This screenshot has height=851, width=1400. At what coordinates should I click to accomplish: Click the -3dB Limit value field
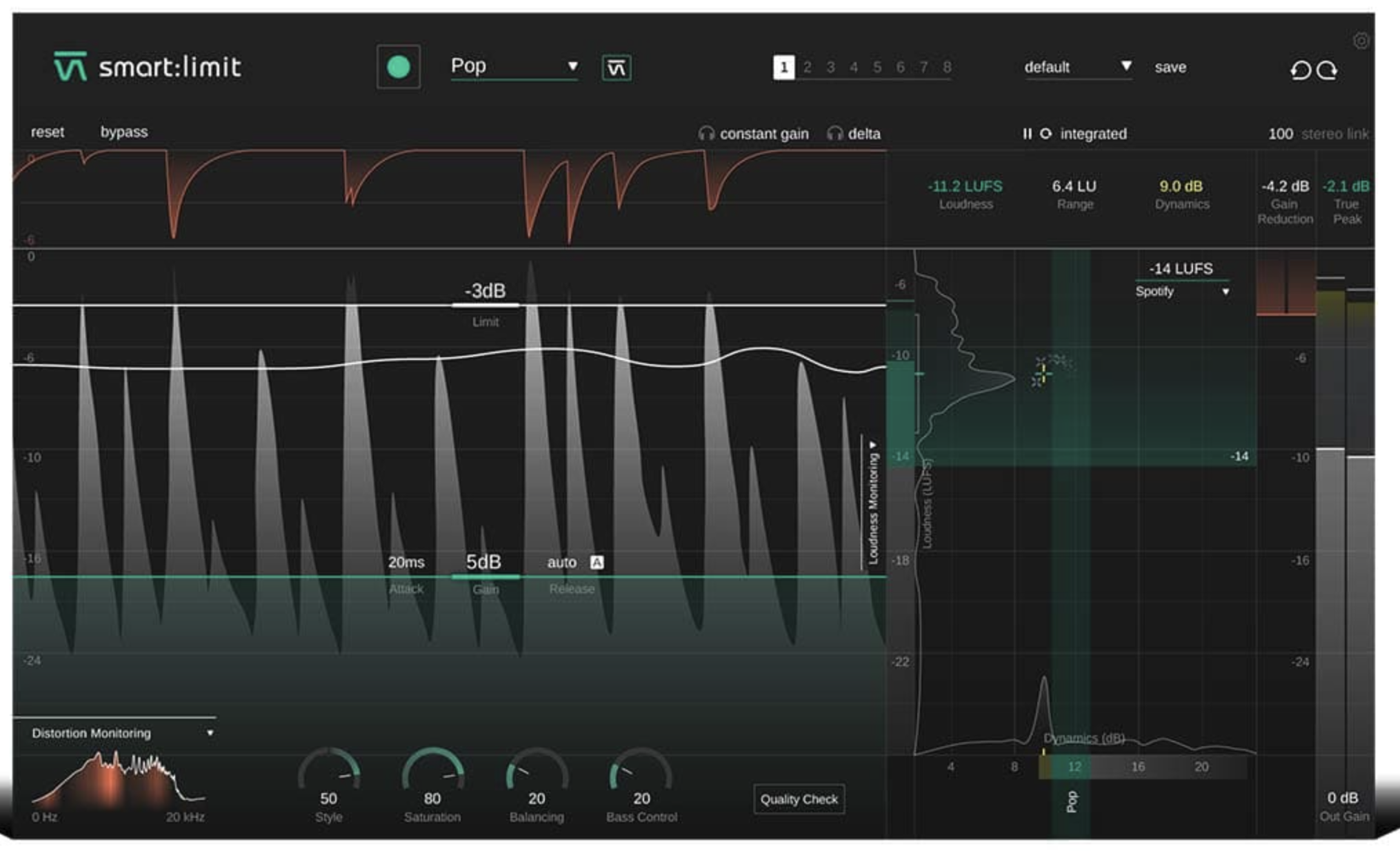tap(485, 291)
